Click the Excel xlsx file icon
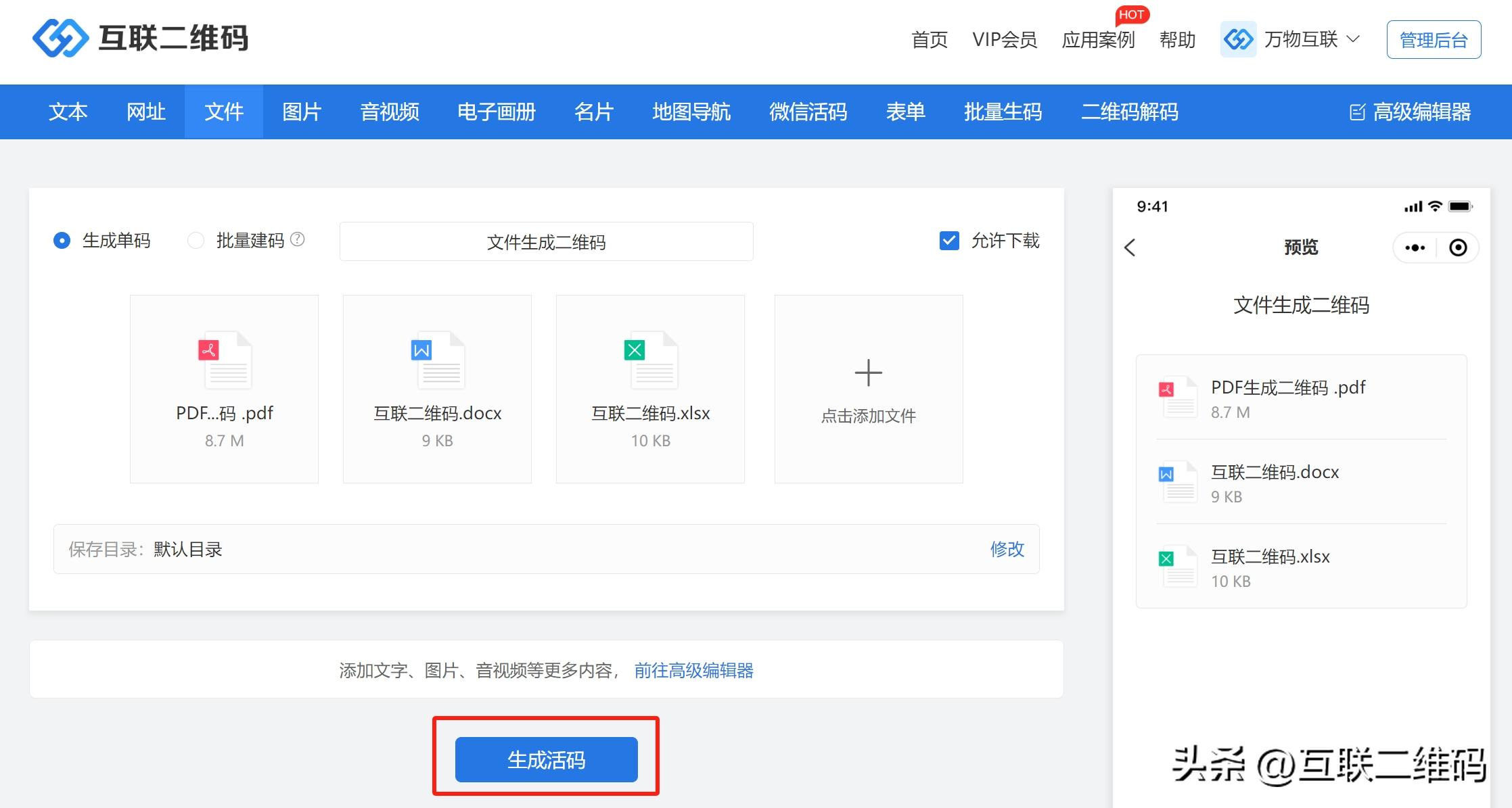Screen dimensions: 1512x808 click(x=650, y=360)
